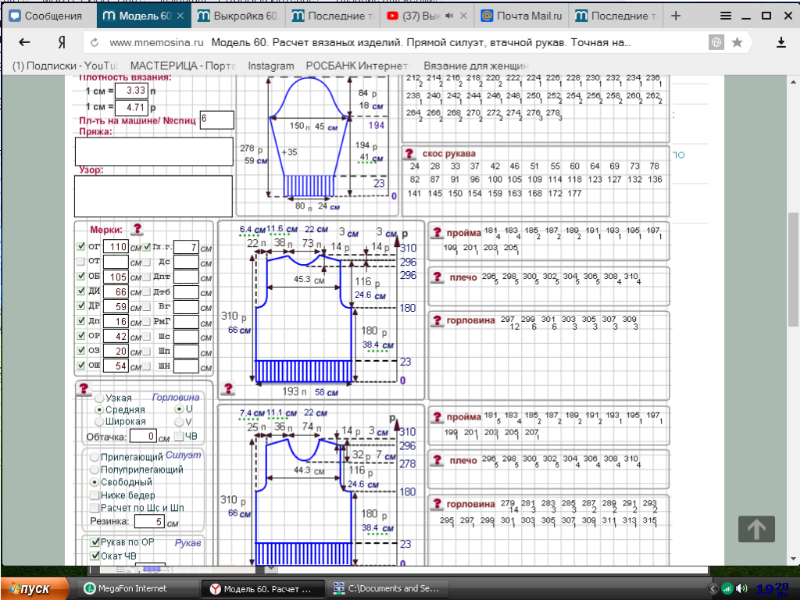This screenshot has width=800, height=600.
Task: Select the V neckline shape
Action: tap(180, 421)
